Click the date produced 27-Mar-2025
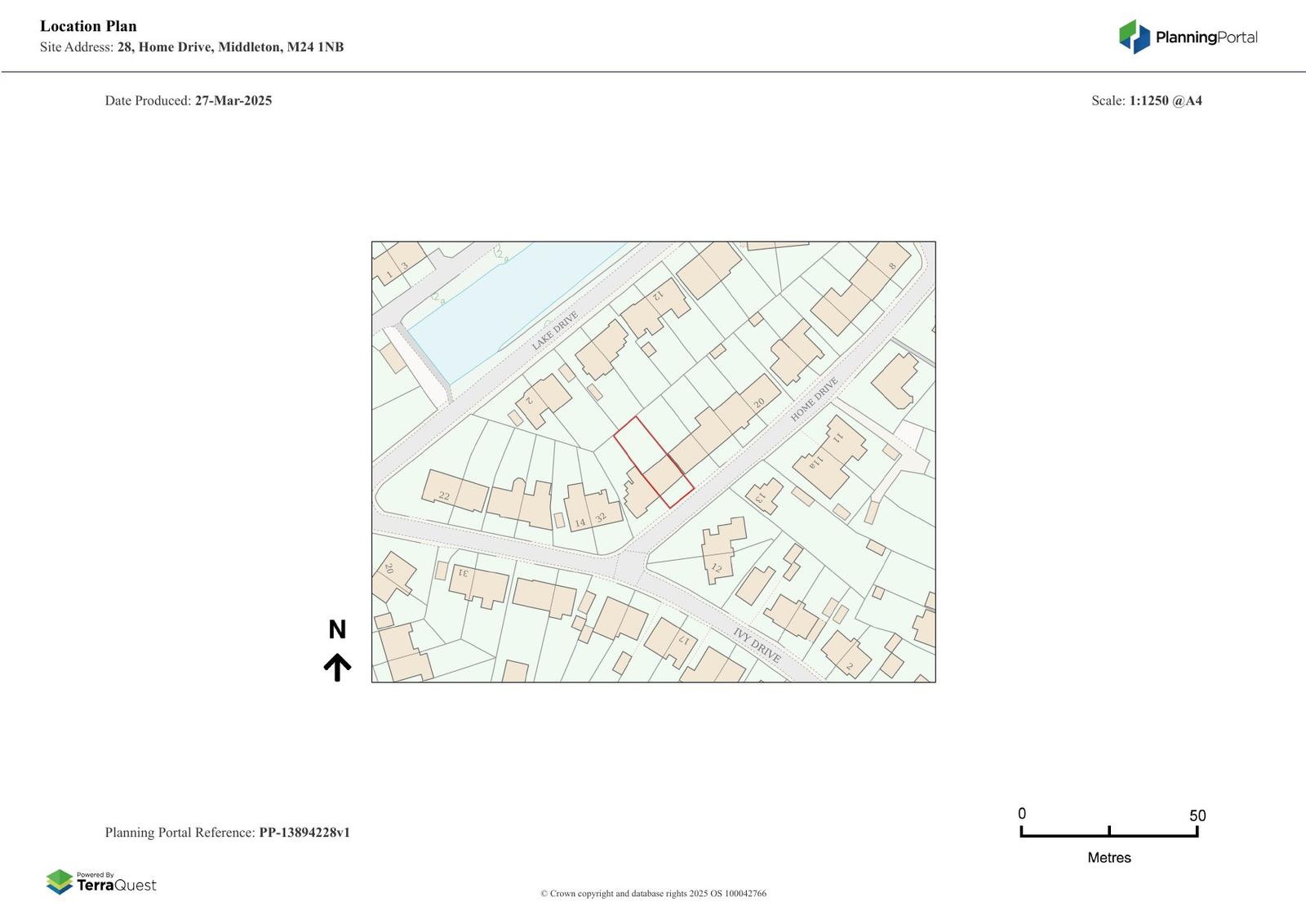1306x924 pixels. click(x=233, y=100)
